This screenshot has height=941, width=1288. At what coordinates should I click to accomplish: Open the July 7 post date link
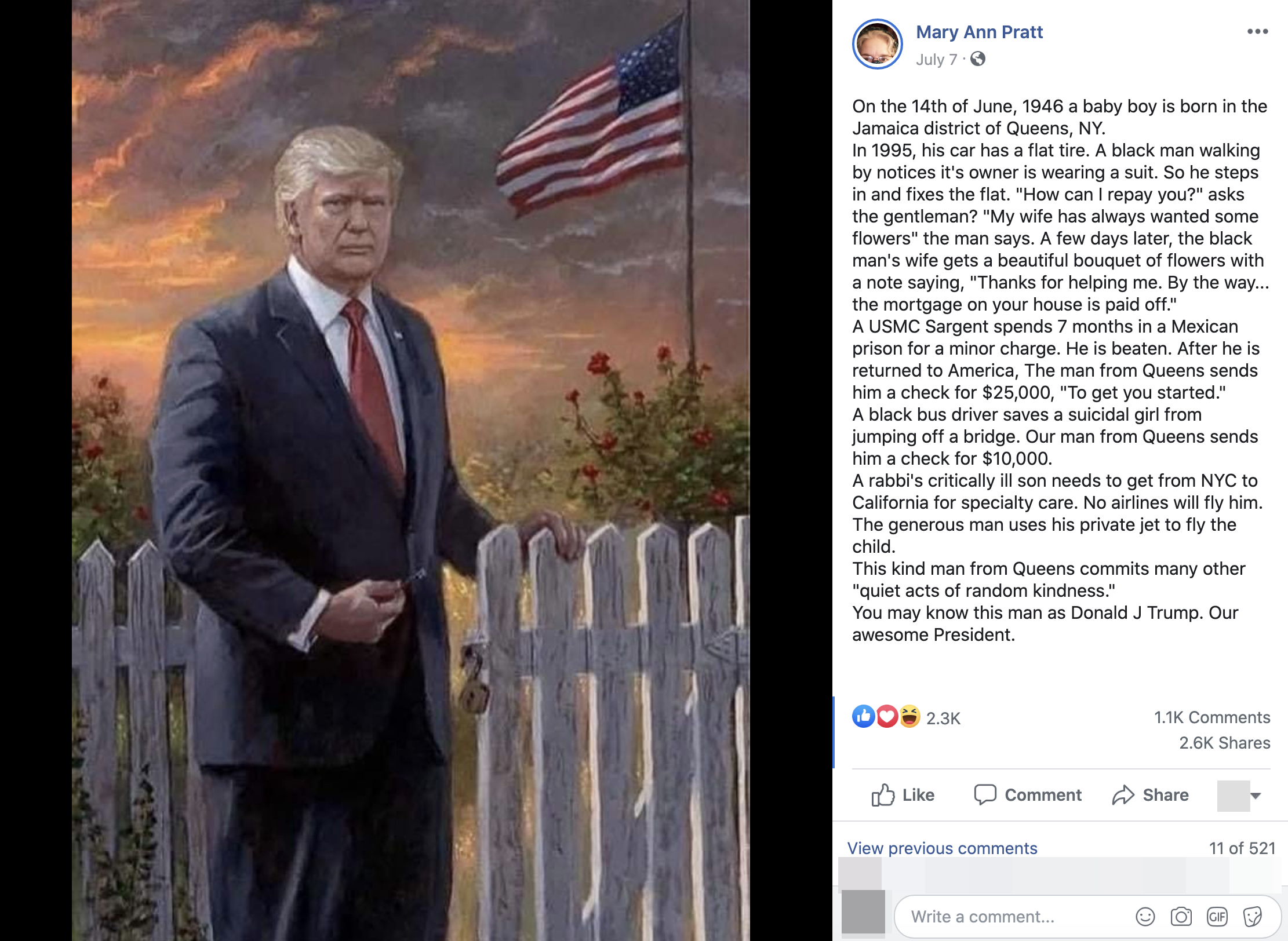click(937, 60)
